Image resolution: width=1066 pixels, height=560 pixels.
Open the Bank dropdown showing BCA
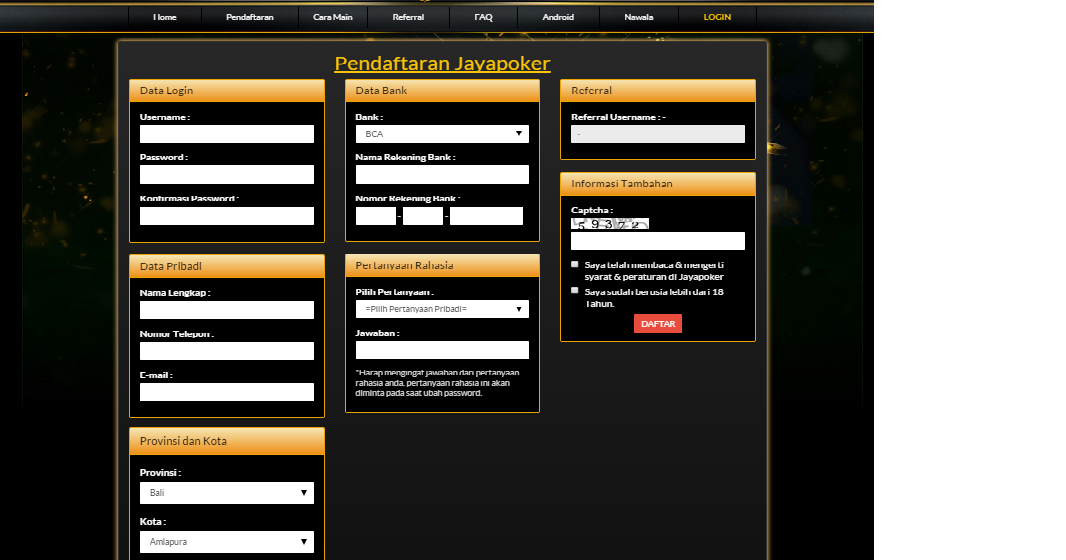pyautogui.click(x=442, y=134)
